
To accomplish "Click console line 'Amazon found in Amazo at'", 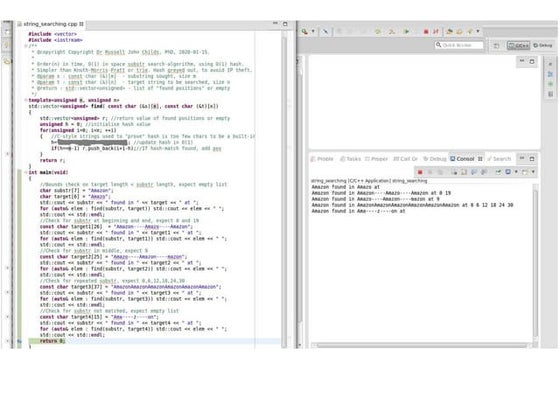I will click(346, 187).
